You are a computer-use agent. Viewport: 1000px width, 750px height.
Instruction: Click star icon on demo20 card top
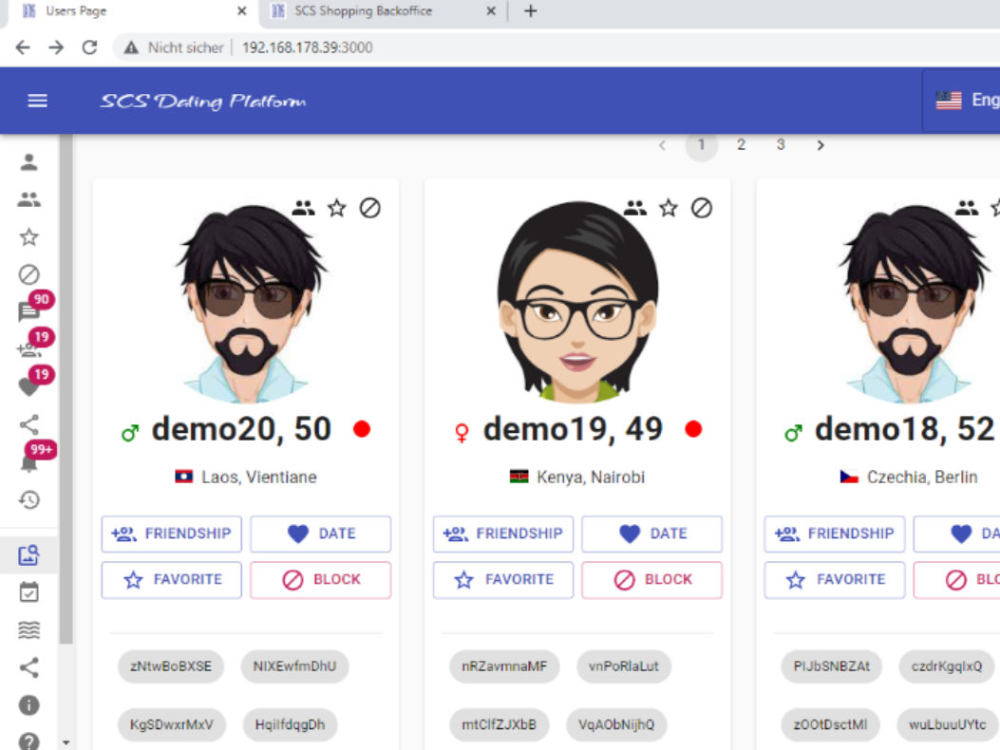[x=337, y=208]
